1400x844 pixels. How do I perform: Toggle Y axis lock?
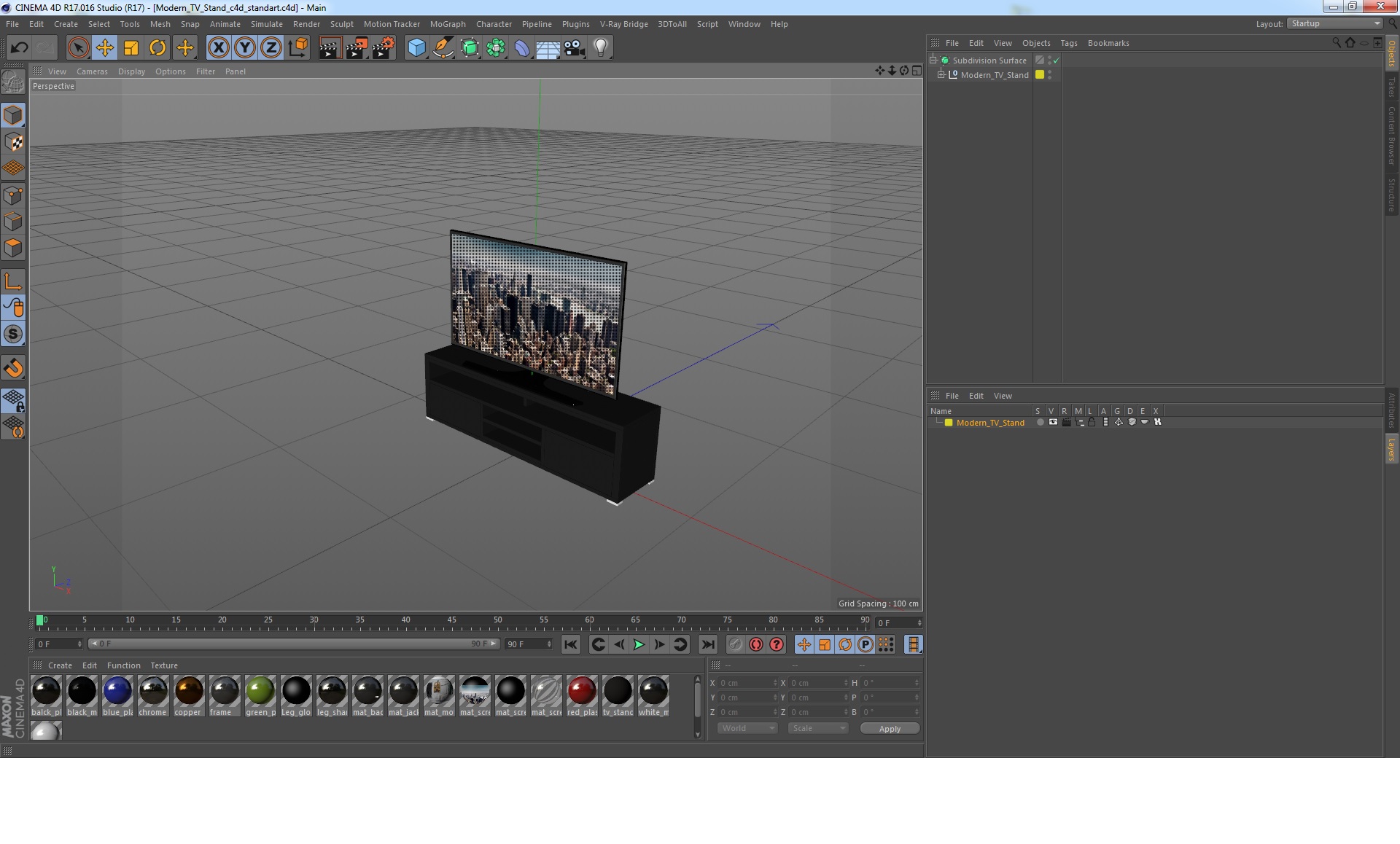click(245, 48)
